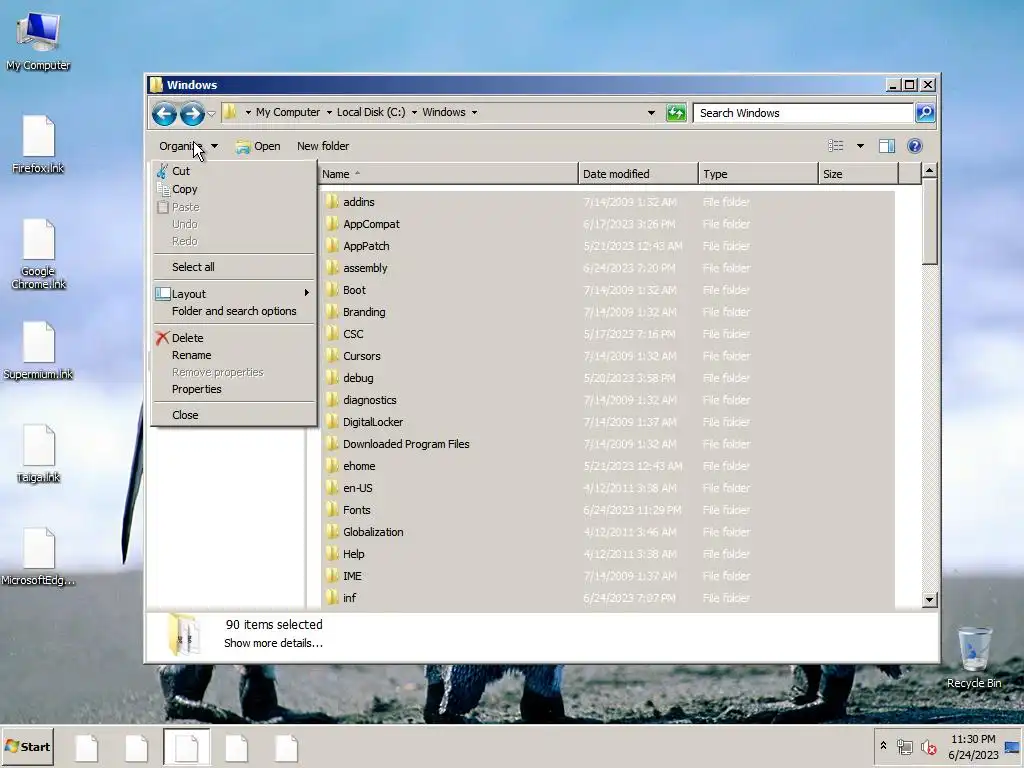Click the Open toolbar button
The height and width of the screenshot is (768, 1024).
point(258,146)
